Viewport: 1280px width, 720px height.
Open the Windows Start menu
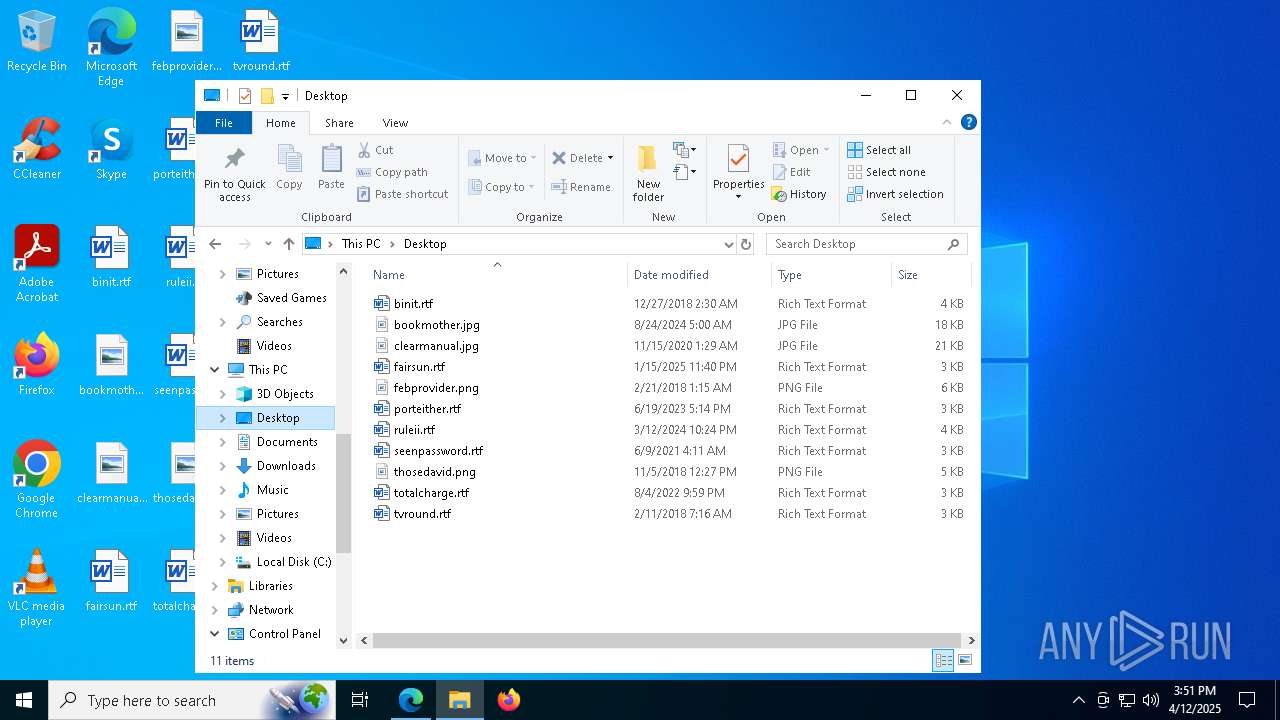click(24, 700)
